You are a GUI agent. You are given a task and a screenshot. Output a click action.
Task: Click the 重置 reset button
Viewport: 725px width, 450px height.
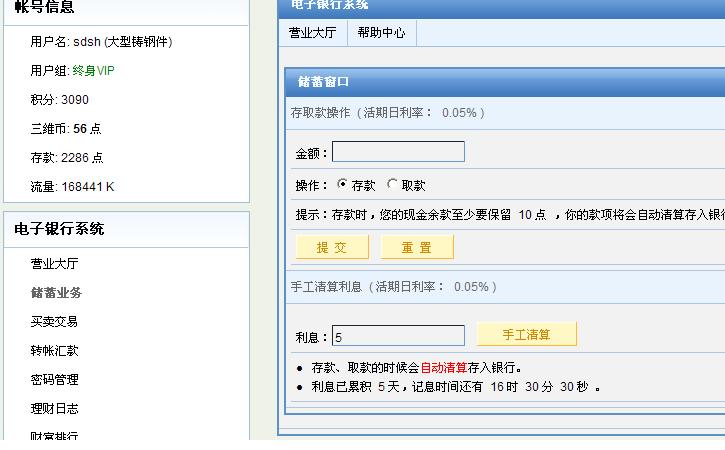(x=417, y=247)
